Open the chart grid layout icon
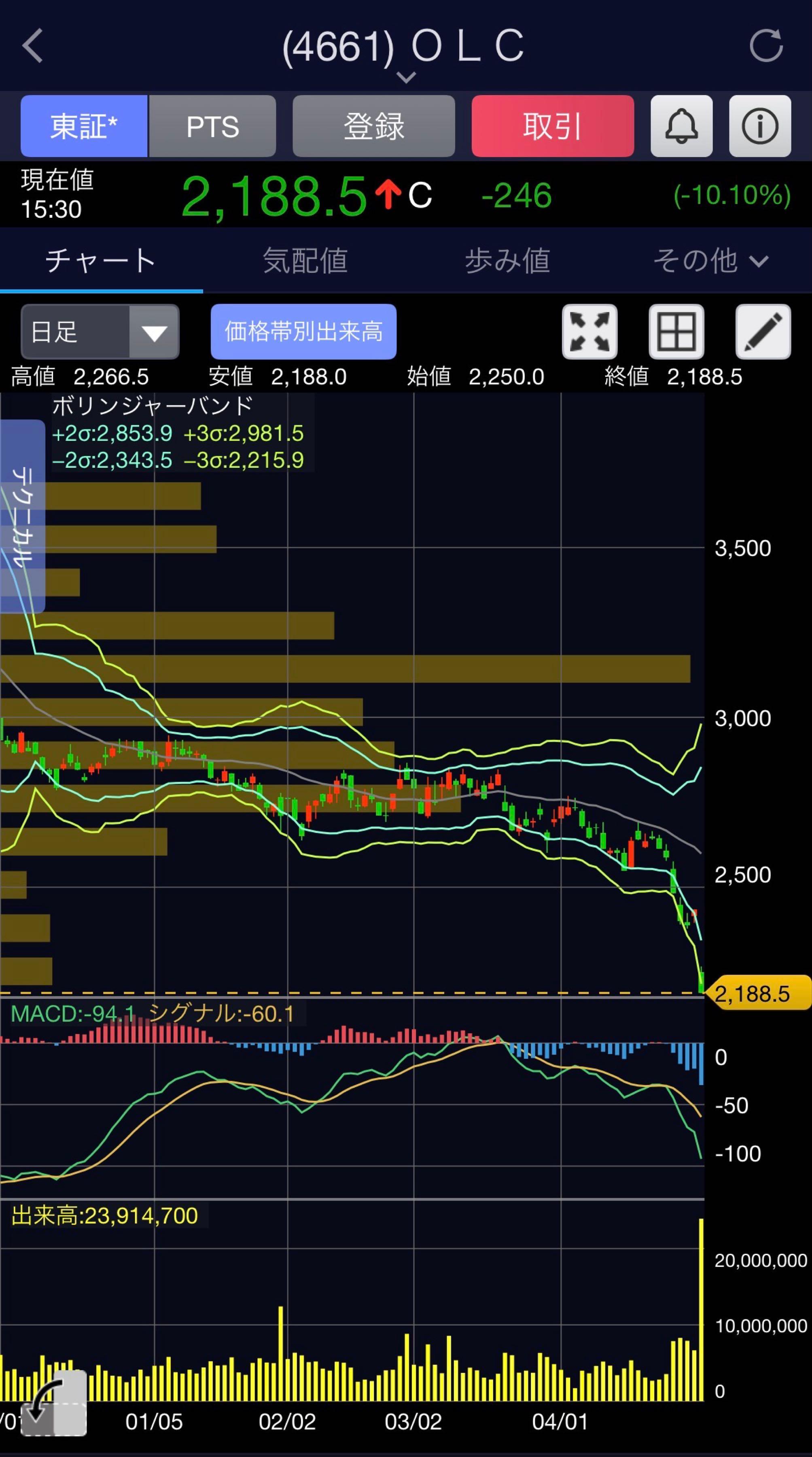The width and height of the screenshot is (812, 1457). click(x=676, y=332)
